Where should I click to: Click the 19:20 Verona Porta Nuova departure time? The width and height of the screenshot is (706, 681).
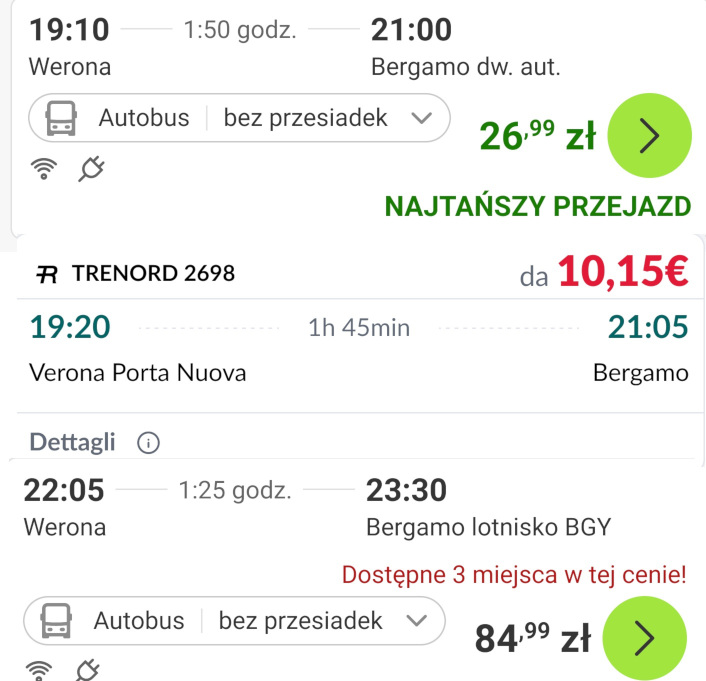point(70,327)
